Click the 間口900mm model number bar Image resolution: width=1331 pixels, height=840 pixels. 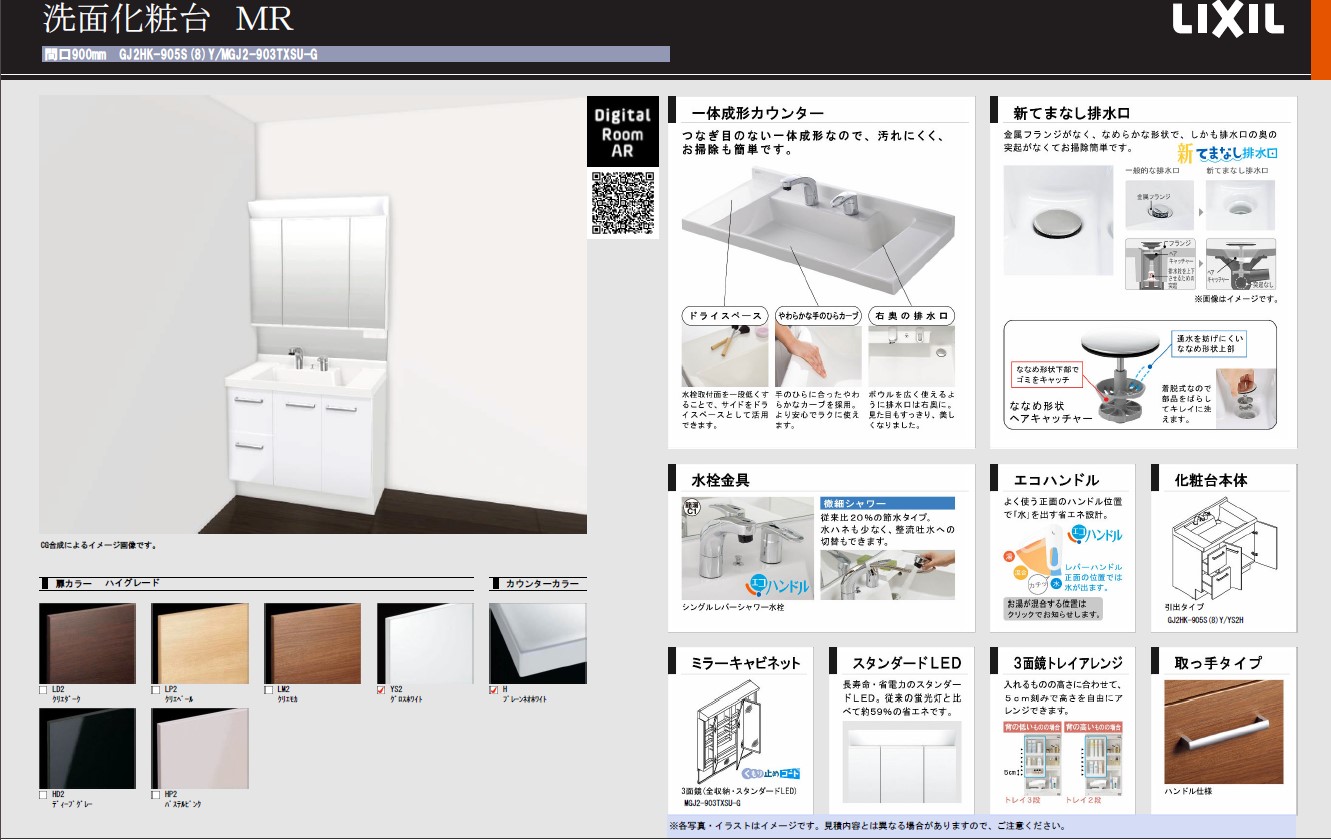[x=355, y=54]
